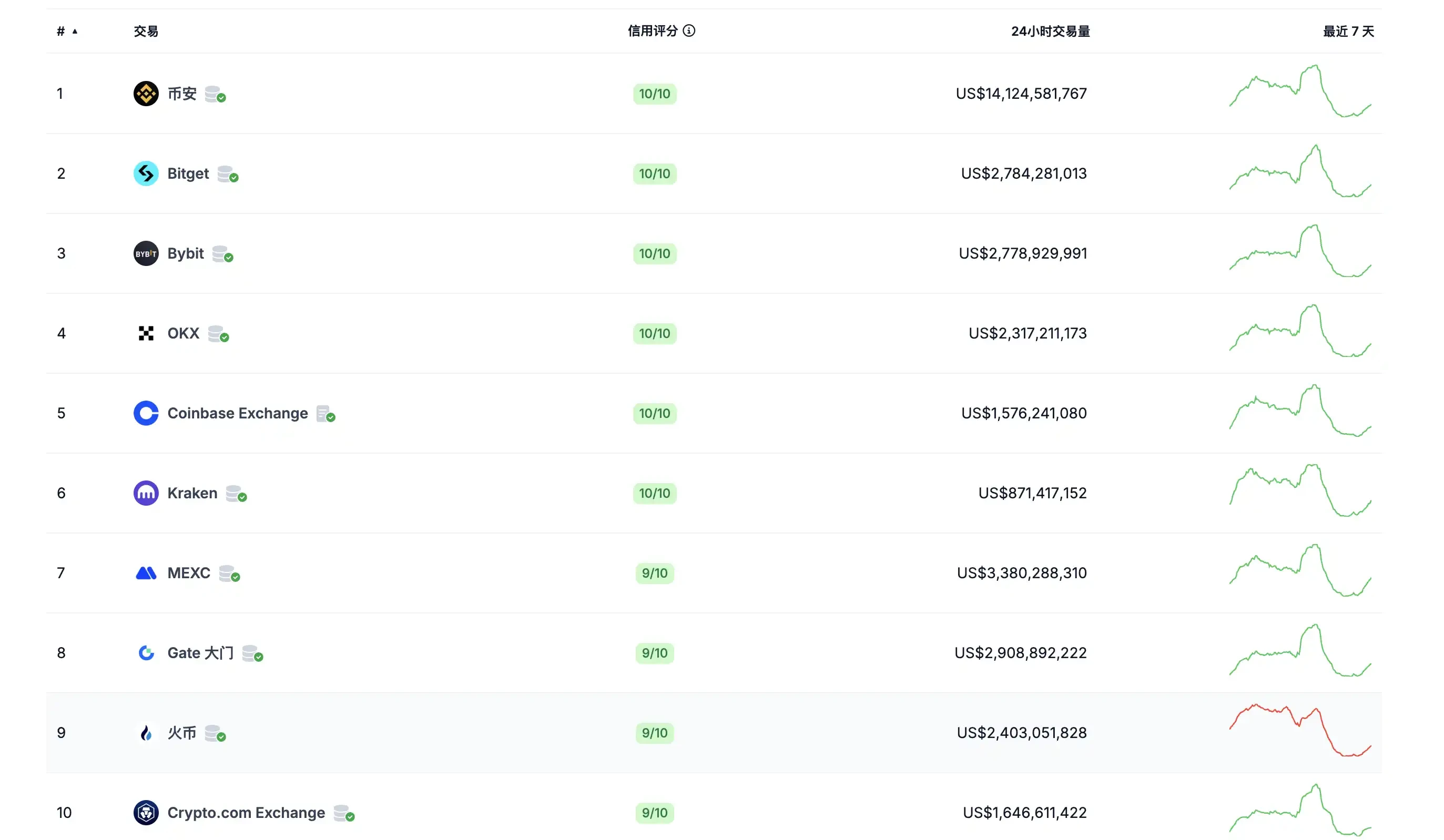The height and width of the screenshot is (840, 1444).
Task: Click Coinbase Exchange proof-of-reserves badge icon
Action: 326,414
